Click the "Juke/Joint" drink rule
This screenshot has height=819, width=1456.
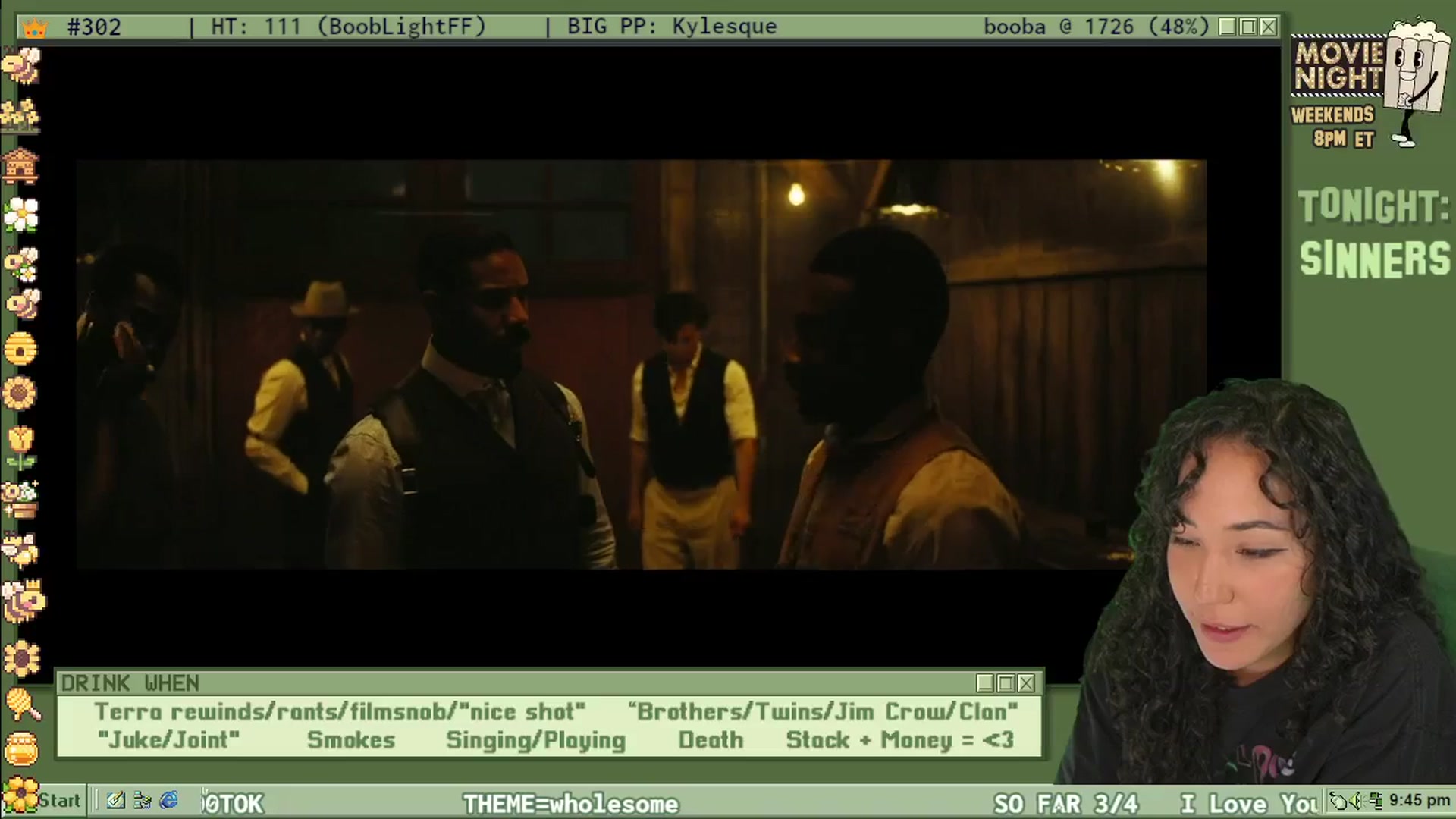(168, 739)
